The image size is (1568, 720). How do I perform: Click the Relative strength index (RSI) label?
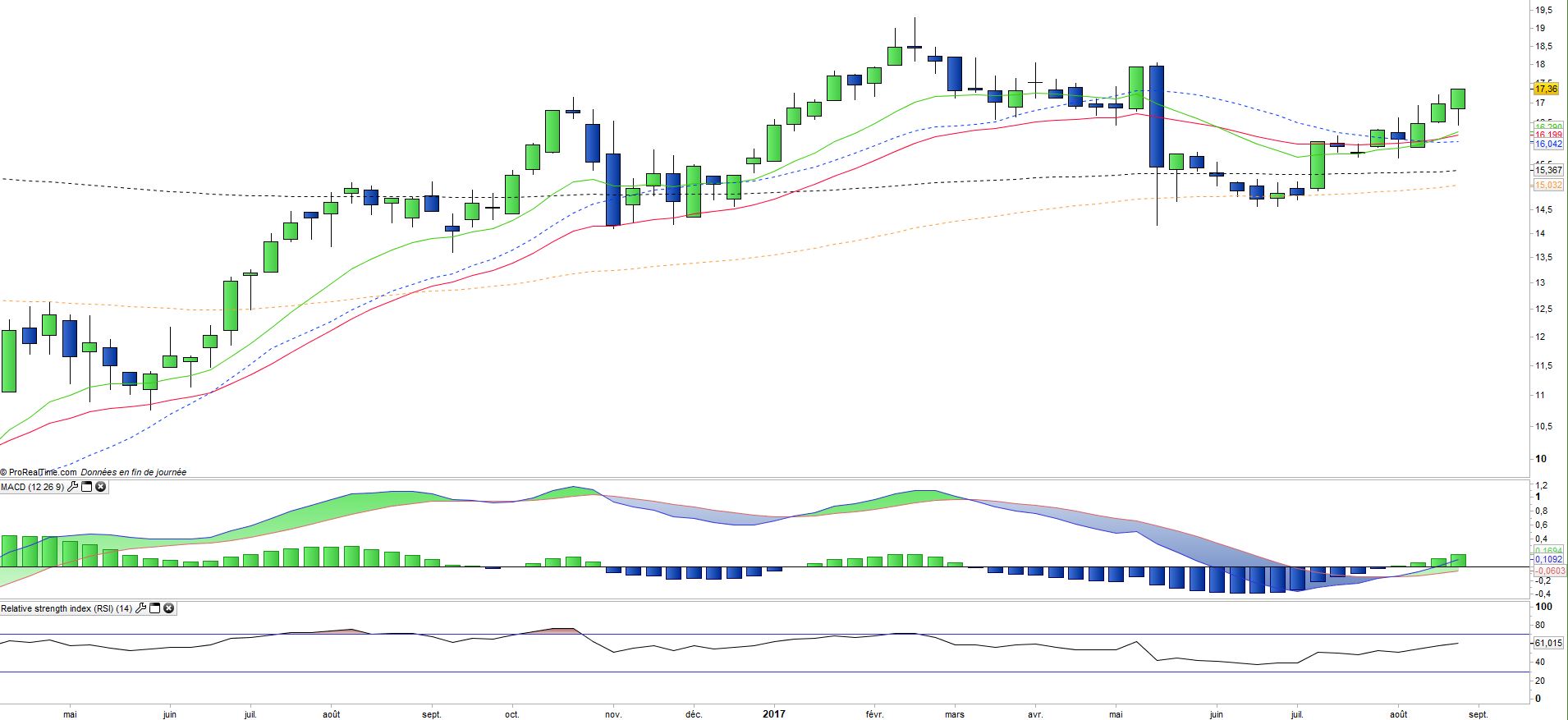point(66,608)
